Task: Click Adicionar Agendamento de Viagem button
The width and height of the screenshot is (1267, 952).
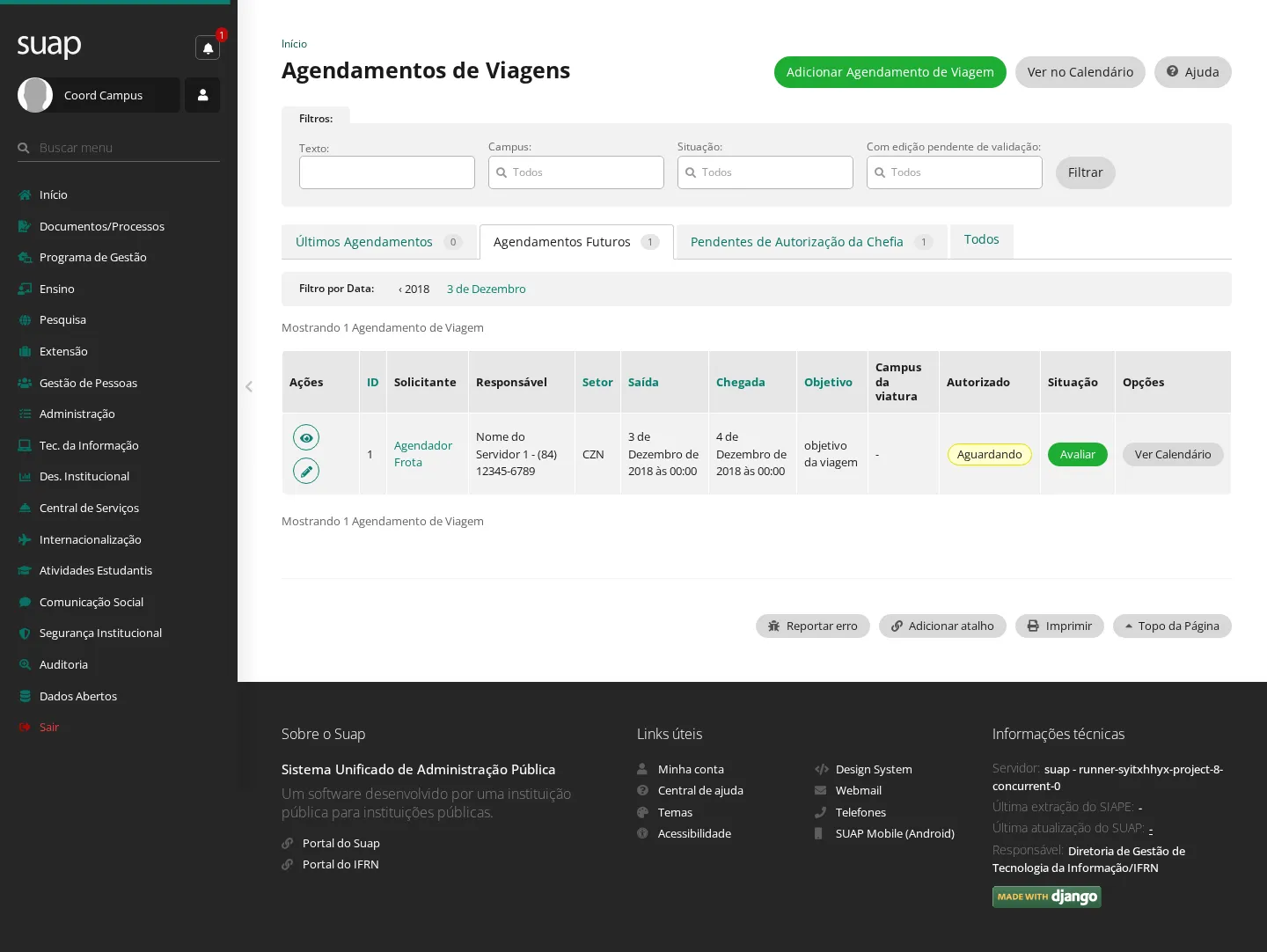Action: [x=890, y=72]
